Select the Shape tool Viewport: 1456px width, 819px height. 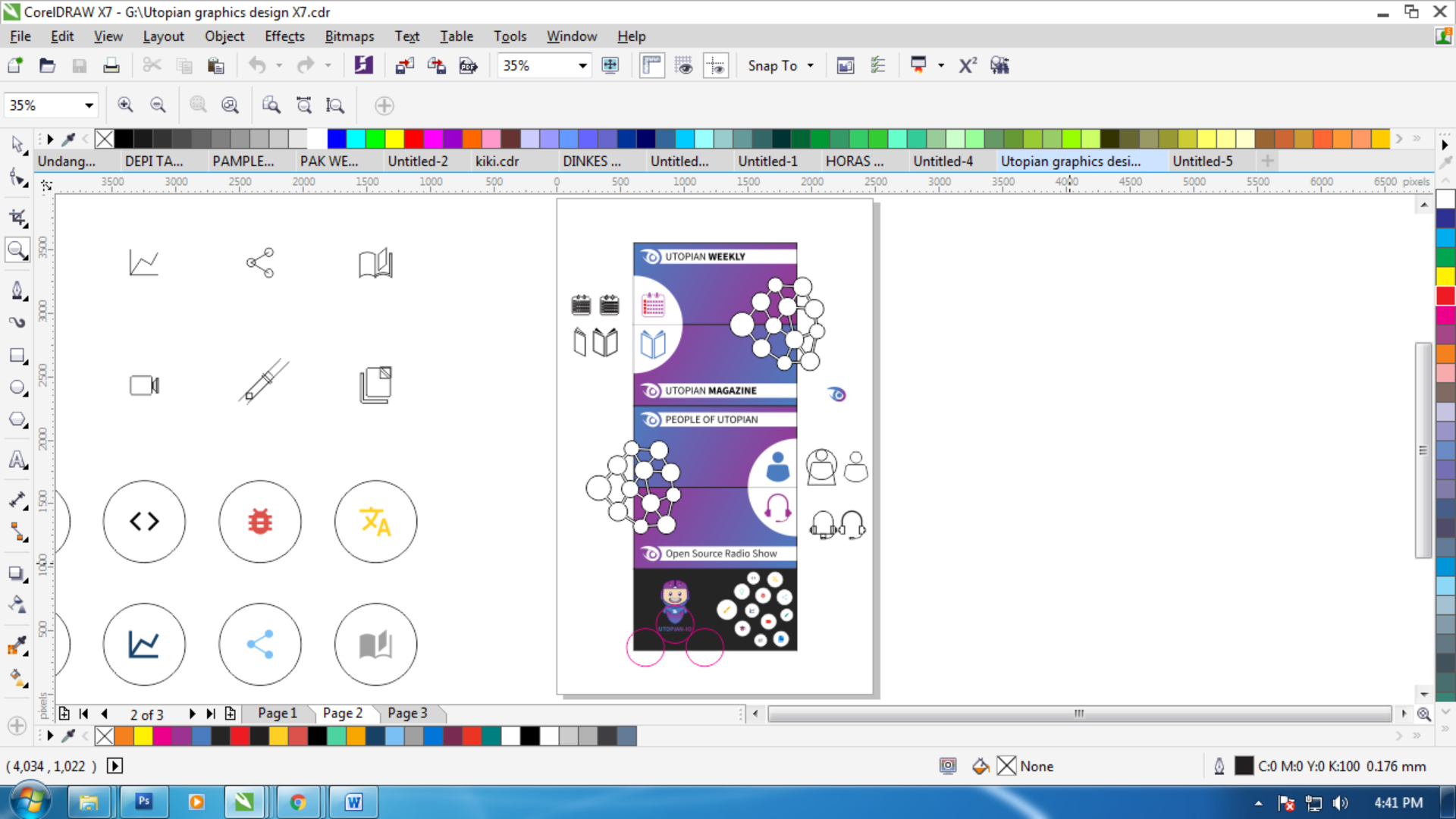17,178
